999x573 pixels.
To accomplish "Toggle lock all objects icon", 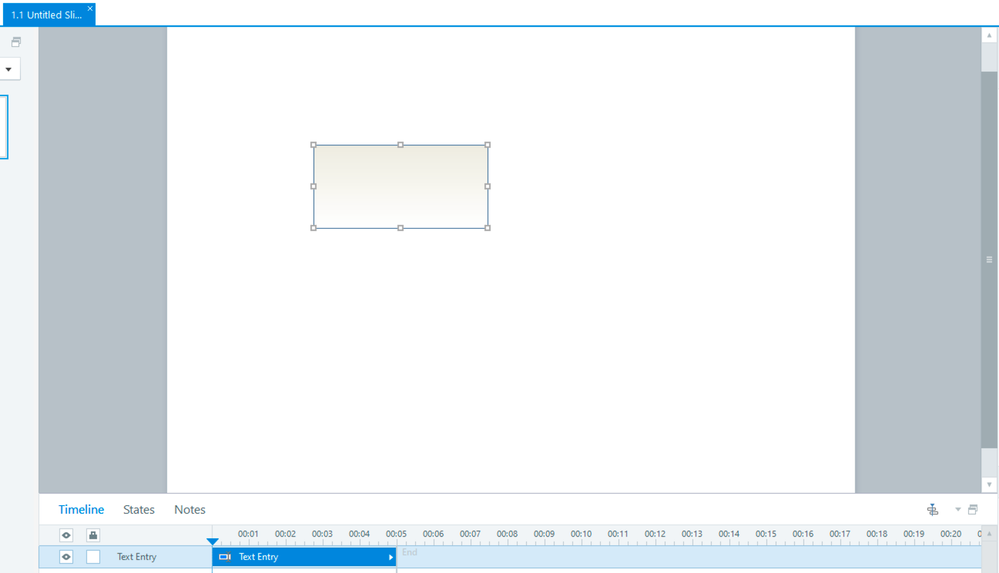I will point(93,535).
